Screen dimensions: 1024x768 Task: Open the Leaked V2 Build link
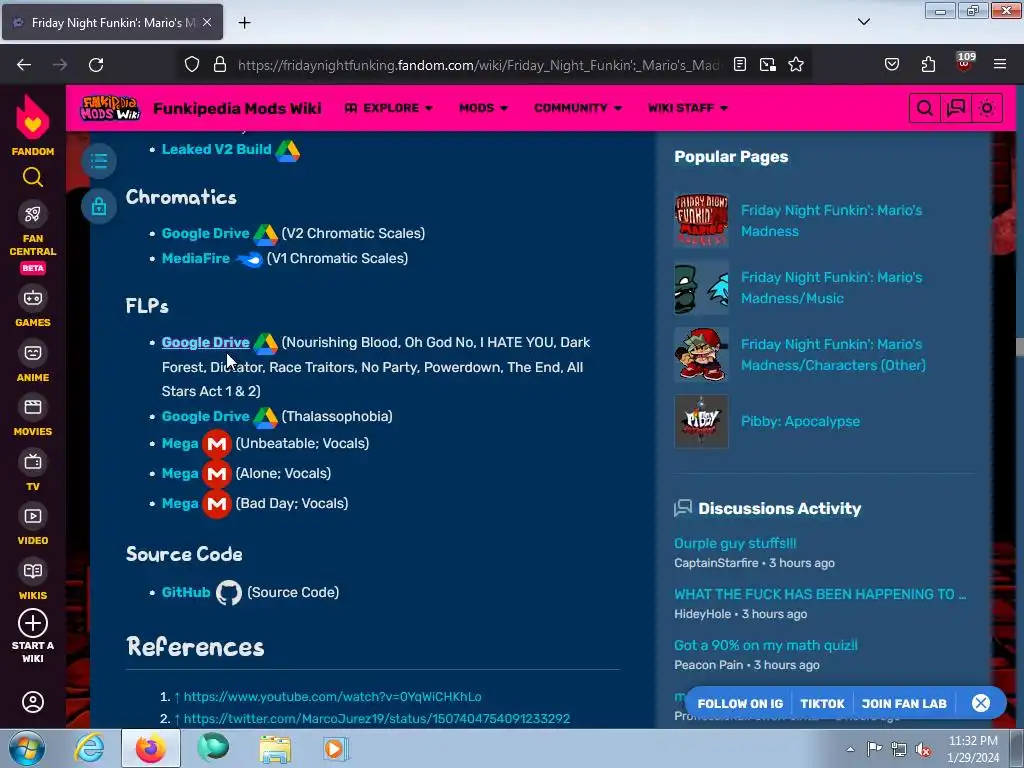(217, 149)
